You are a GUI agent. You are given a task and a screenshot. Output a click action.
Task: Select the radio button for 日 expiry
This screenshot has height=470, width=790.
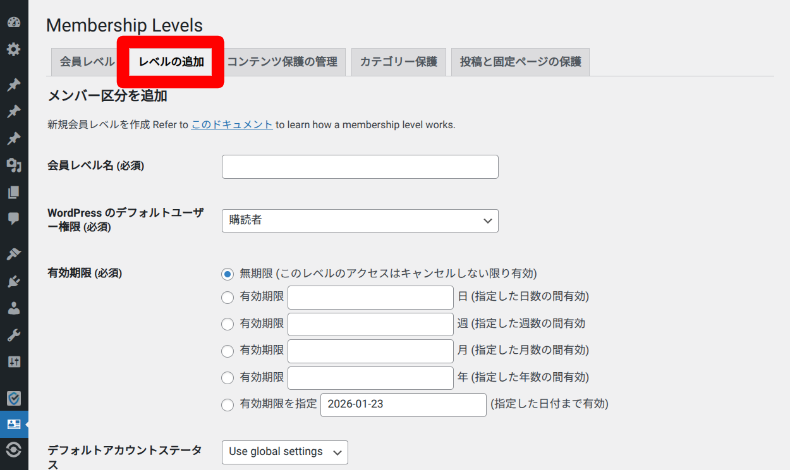(x=227, y=297)
